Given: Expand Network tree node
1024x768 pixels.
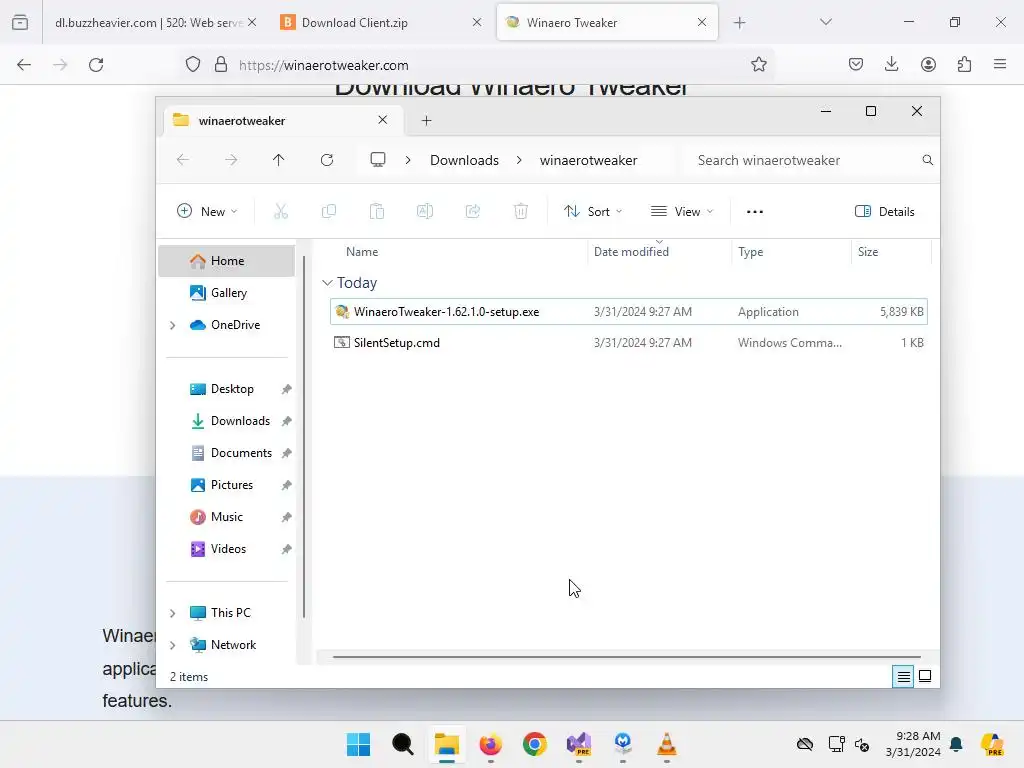Looking at the screenshot, I should point(172,645).
